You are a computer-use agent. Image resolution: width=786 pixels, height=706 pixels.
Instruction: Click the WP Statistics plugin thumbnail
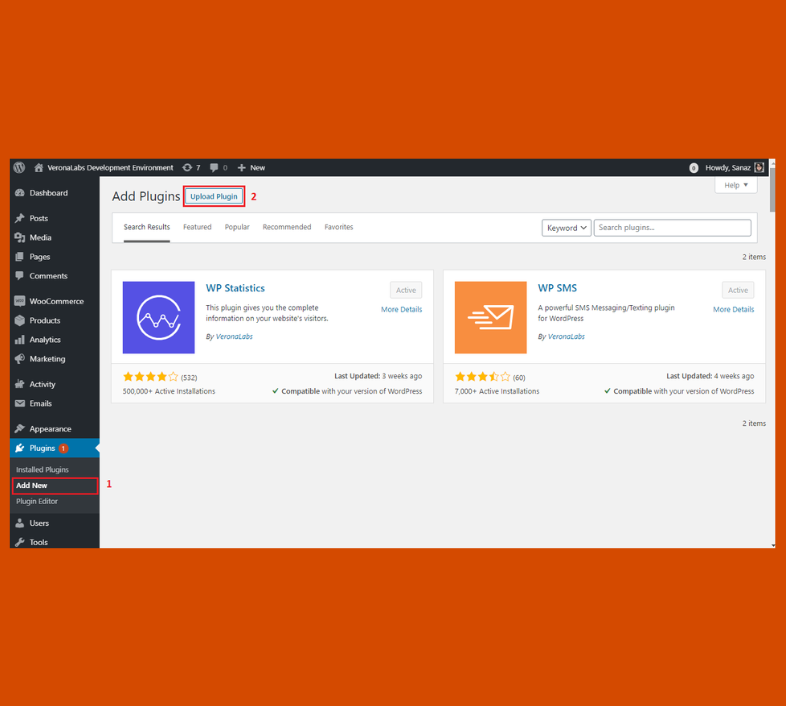(158, 317)
